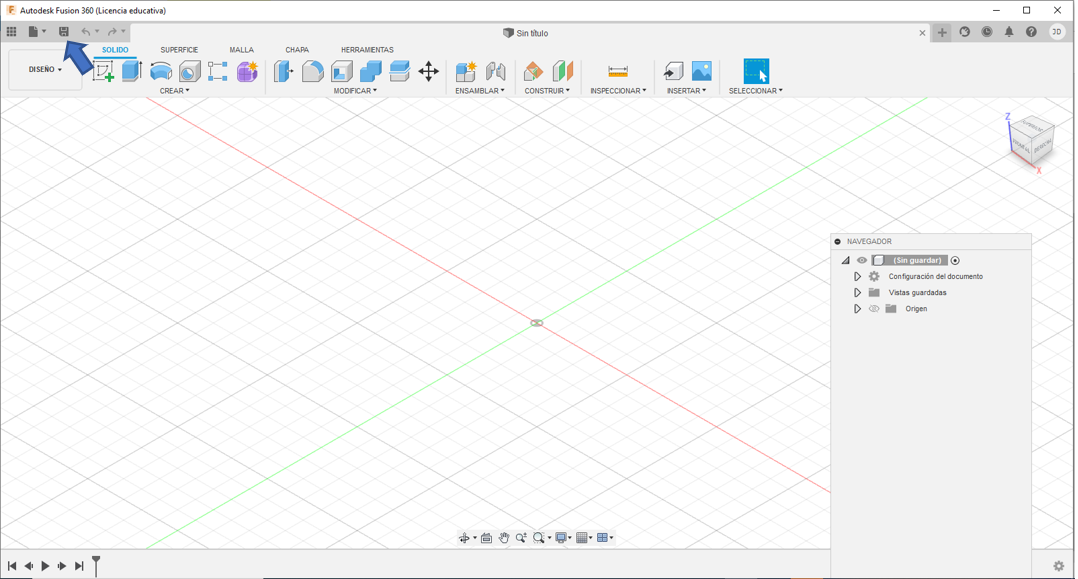Select the Offset Plane tool

533,71
